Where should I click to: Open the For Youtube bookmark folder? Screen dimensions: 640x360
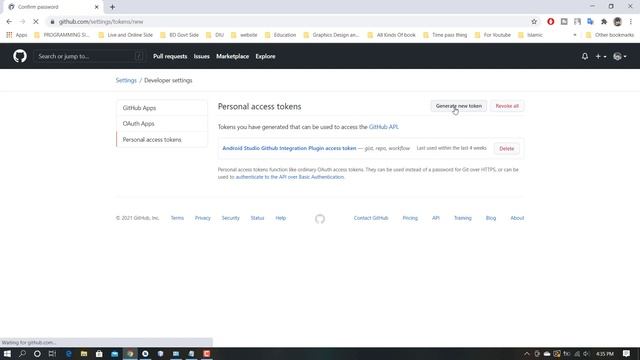click(x=493, y=35)
